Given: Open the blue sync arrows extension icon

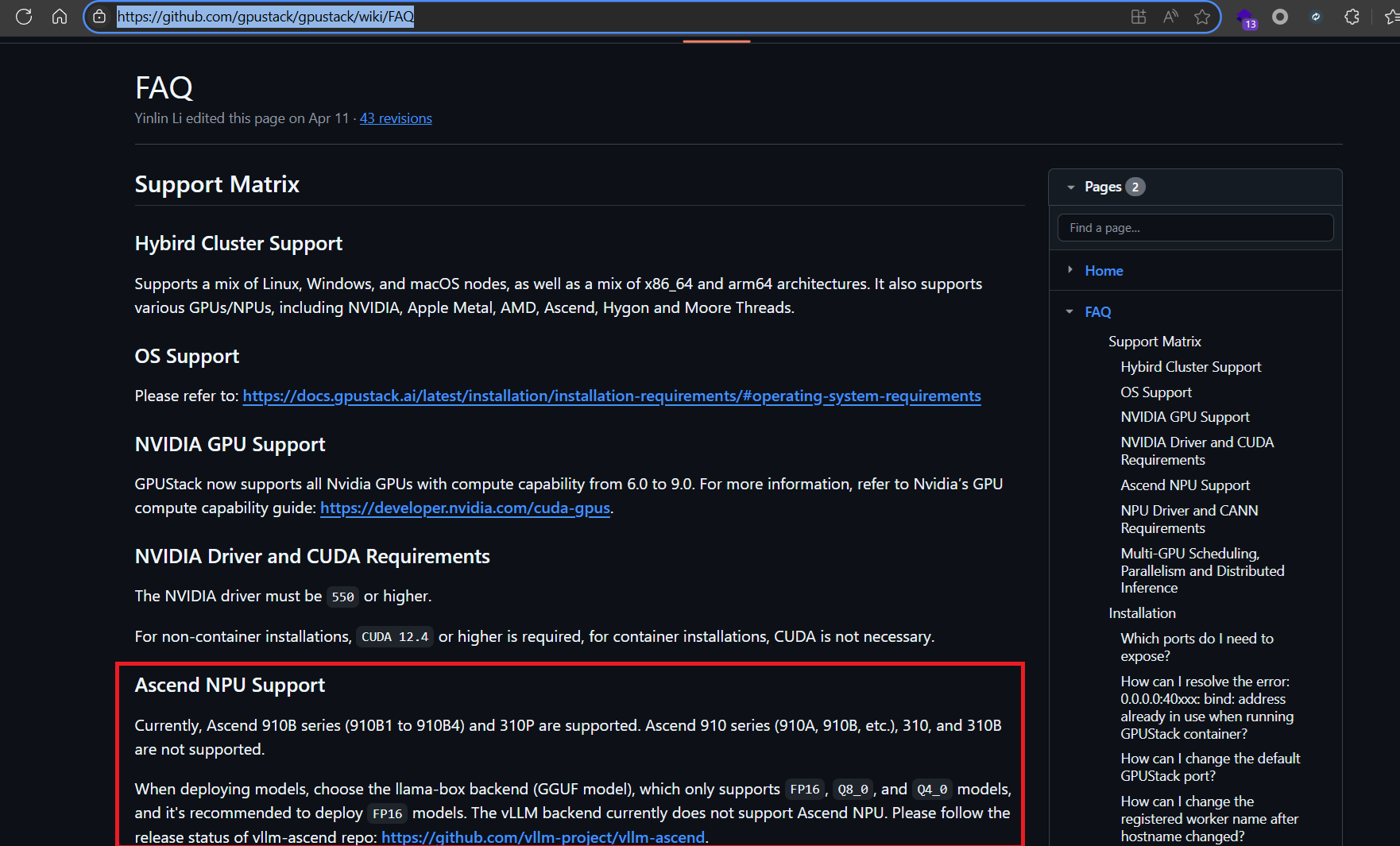Looking at the screenshot, I should pyautogui.click(x=1316, y=17).
